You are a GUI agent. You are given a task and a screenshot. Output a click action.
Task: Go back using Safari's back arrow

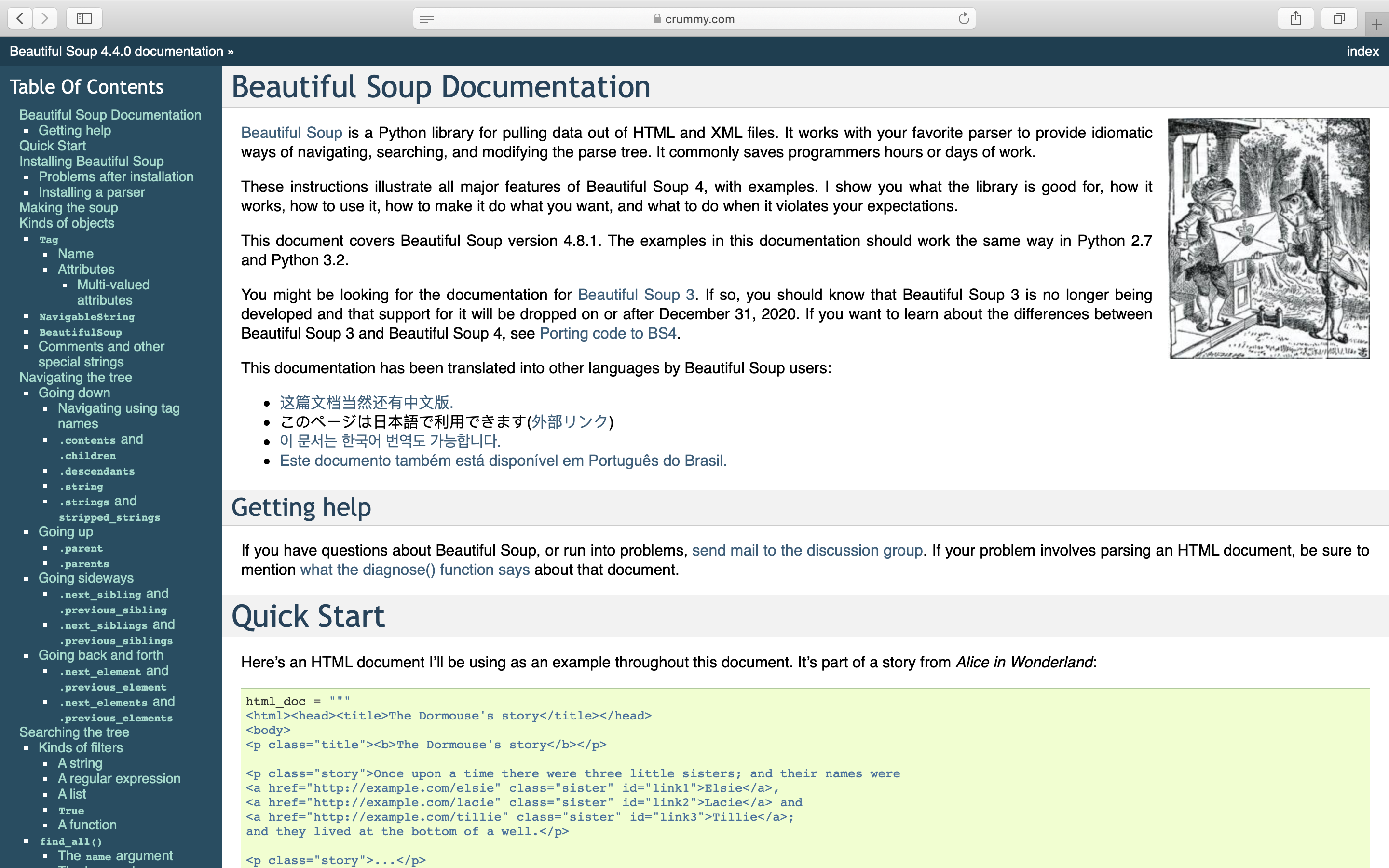(20, 18)
